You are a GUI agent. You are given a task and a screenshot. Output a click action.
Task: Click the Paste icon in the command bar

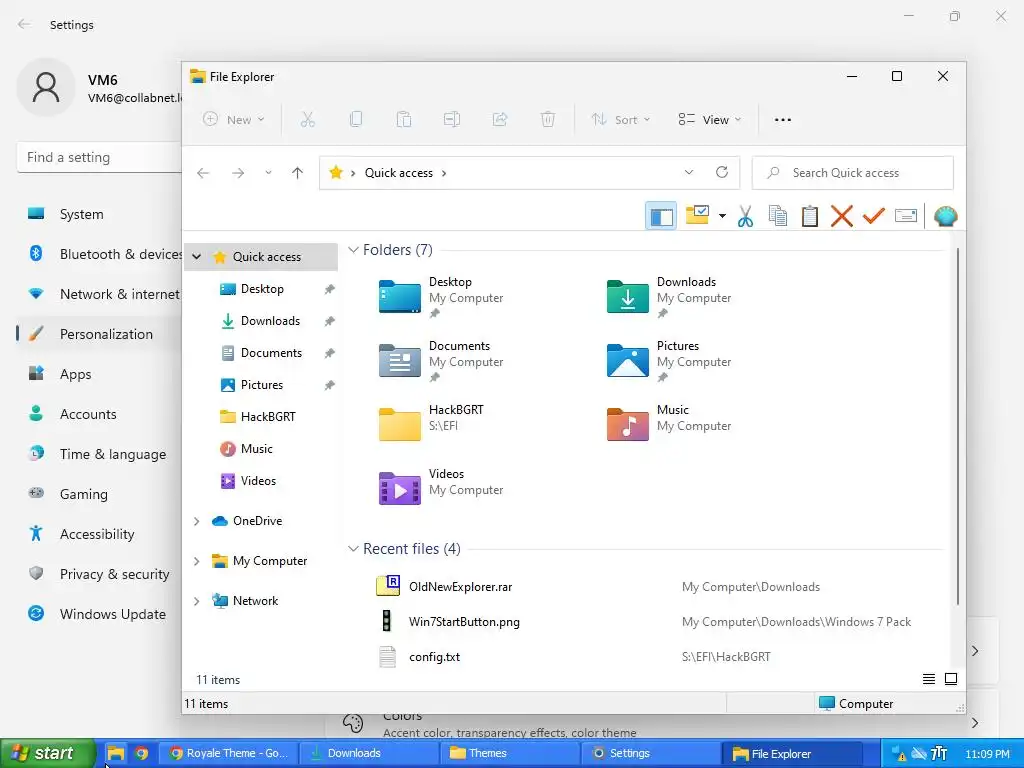(x=404, y=120)
